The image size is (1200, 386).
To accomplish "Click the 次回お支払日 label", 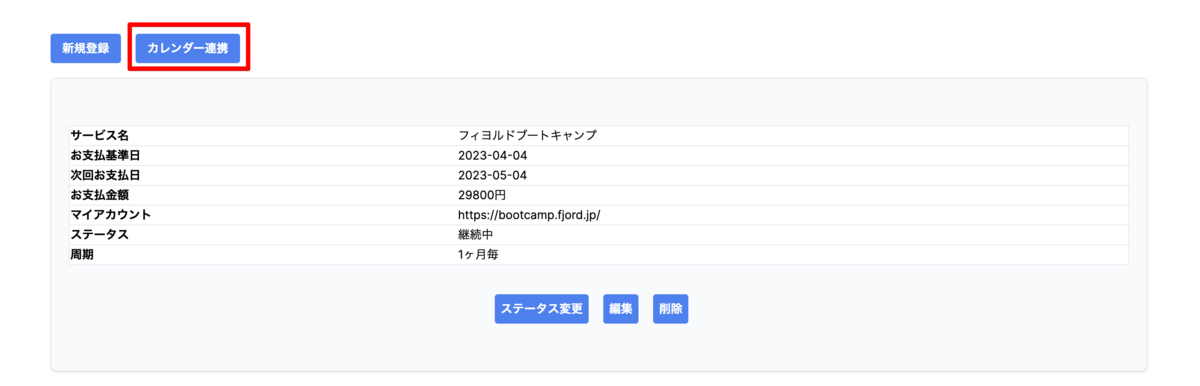I will pyautogui.click(x=105, y=175).
